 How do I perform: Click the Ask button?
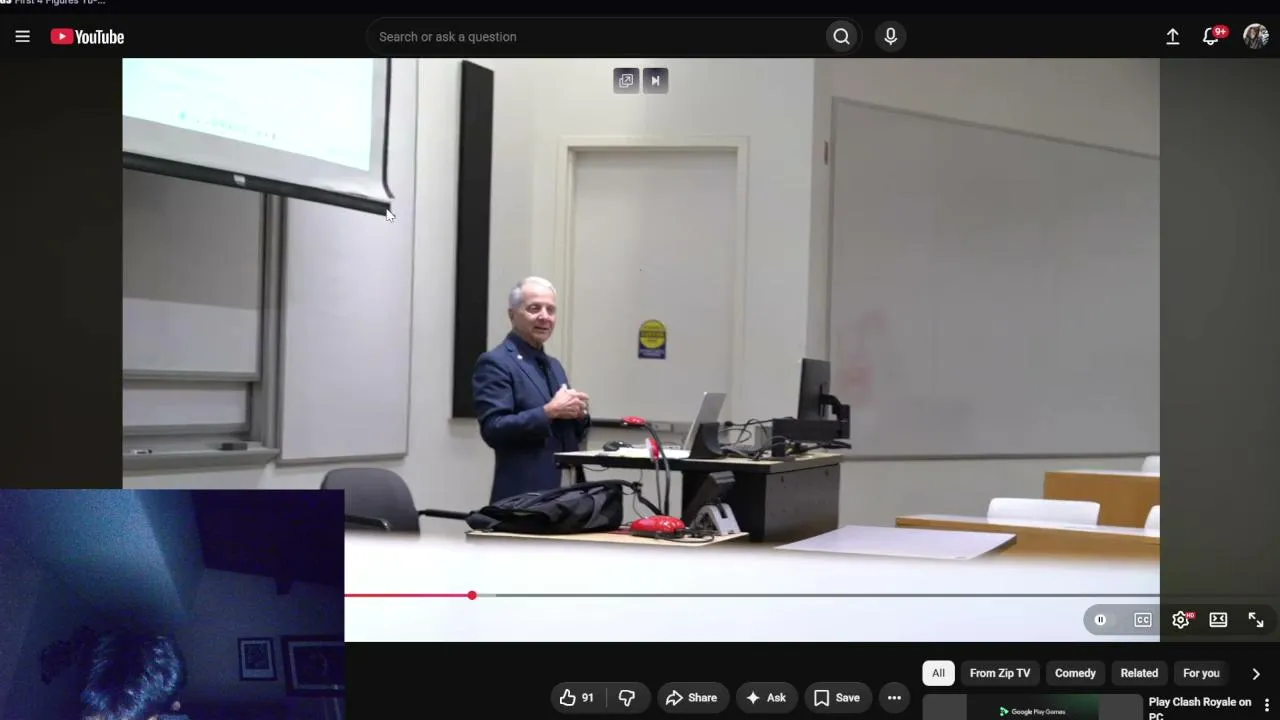coord(766,698)
